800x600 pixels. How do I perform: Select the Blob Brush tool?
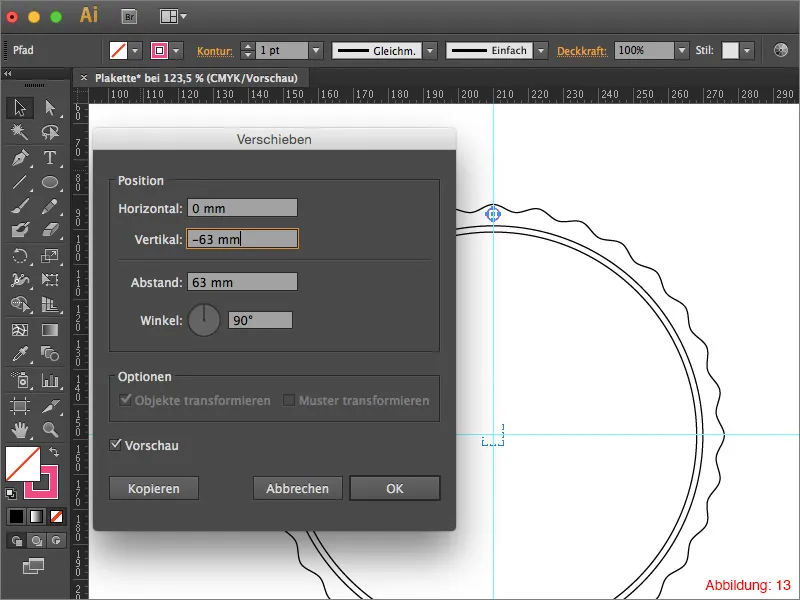pos(19,230)
